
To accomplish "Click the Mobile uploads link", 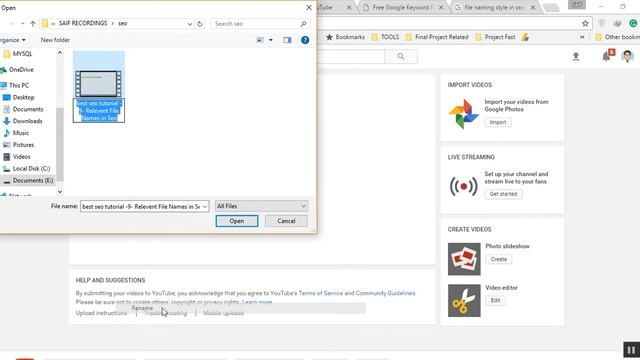I will (224, 313).
